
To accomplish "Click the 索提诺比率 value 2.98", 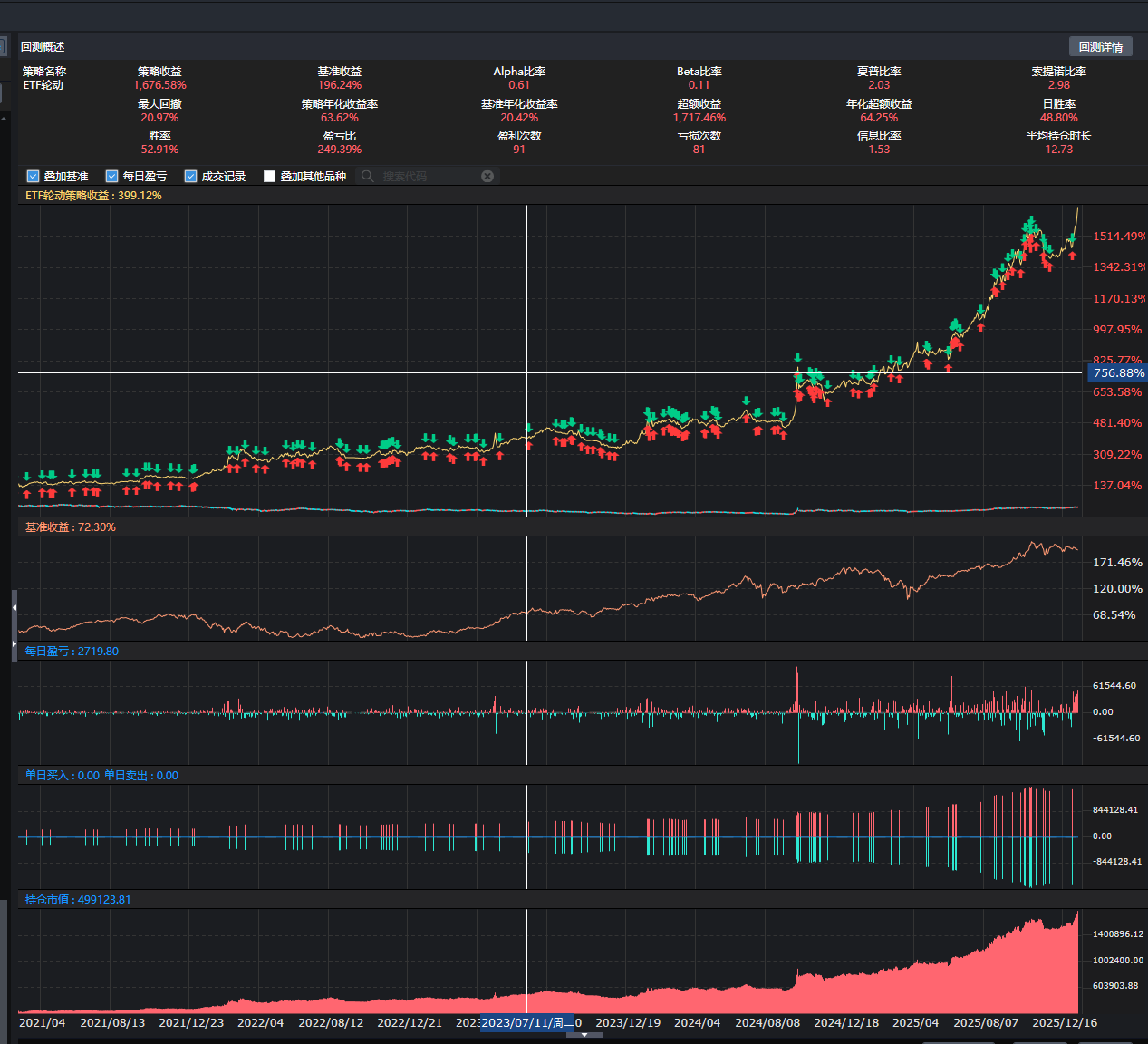I will click(x=1058, y=85).
